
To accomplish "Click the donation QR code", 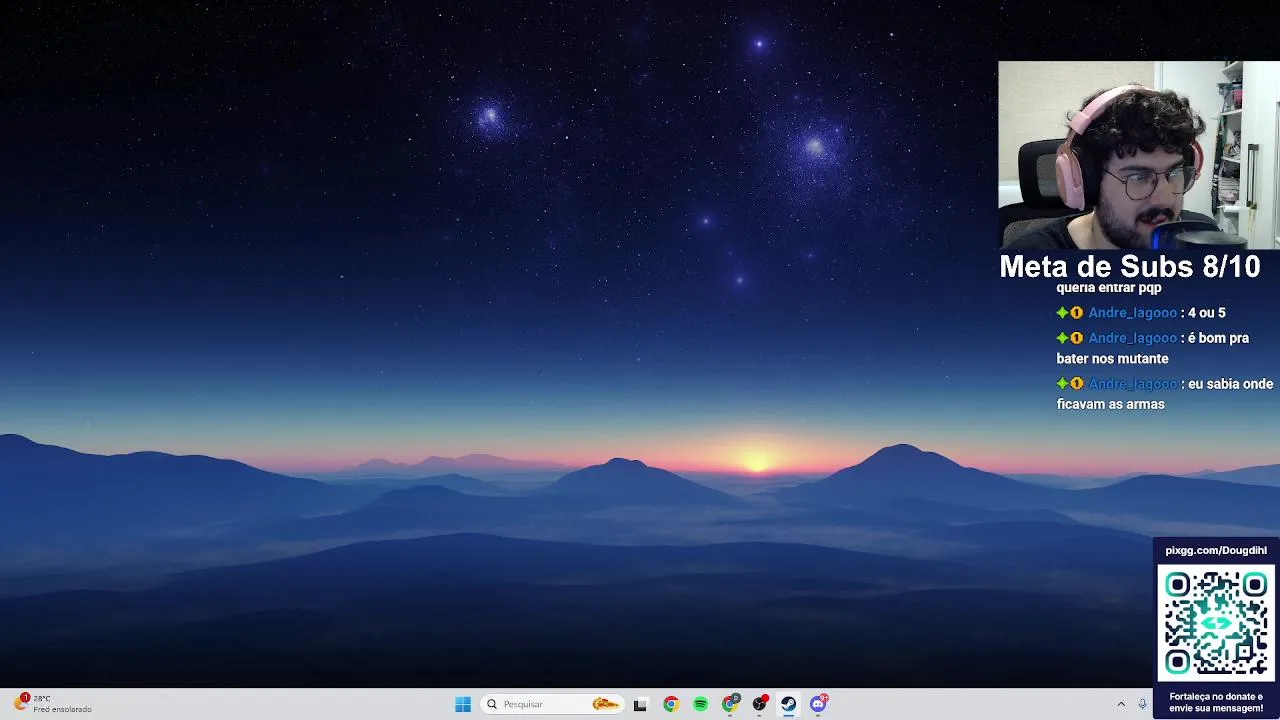I will [x=1216, y=624].
